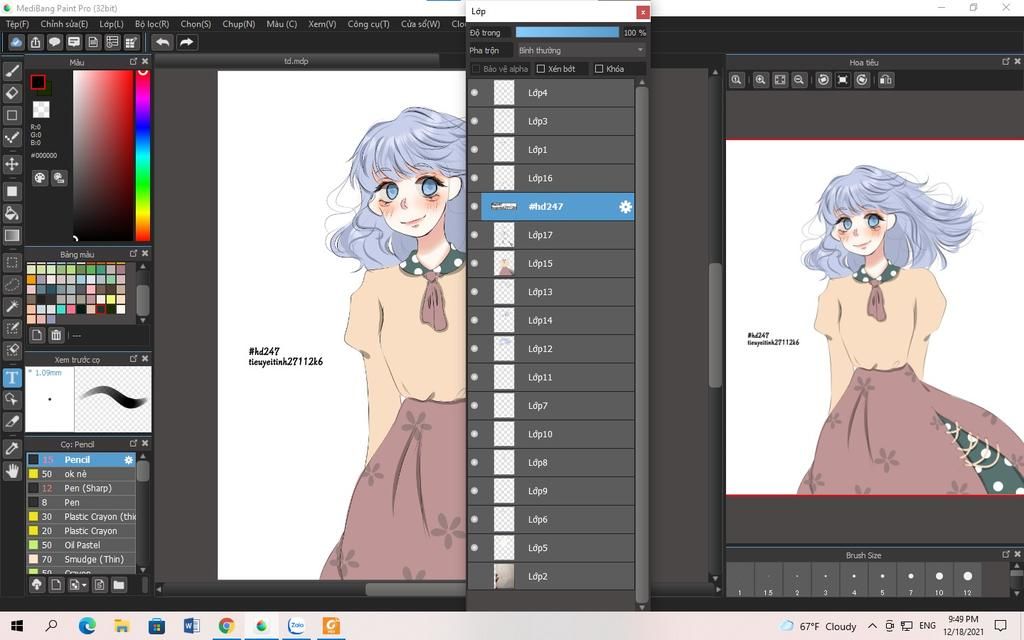Toggle the Xén bớt clipping checkbox

pyautogui.click(x=541, y=69)
